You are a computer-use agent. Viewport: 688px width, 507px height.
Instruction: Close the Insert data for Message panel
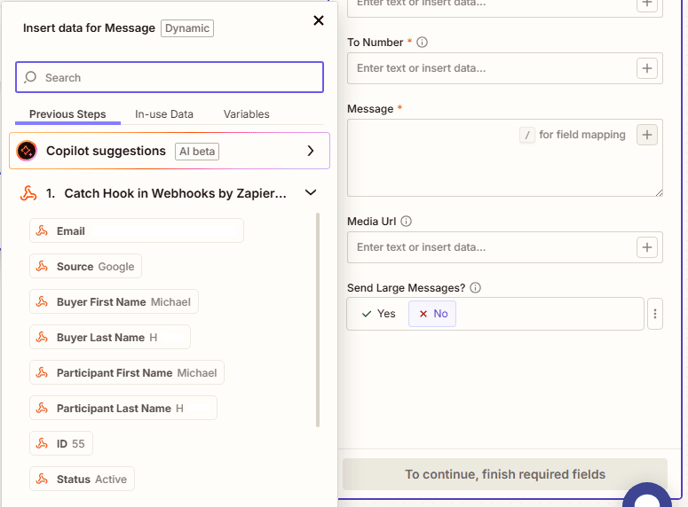pyautogui.click(x=319, y=21)
